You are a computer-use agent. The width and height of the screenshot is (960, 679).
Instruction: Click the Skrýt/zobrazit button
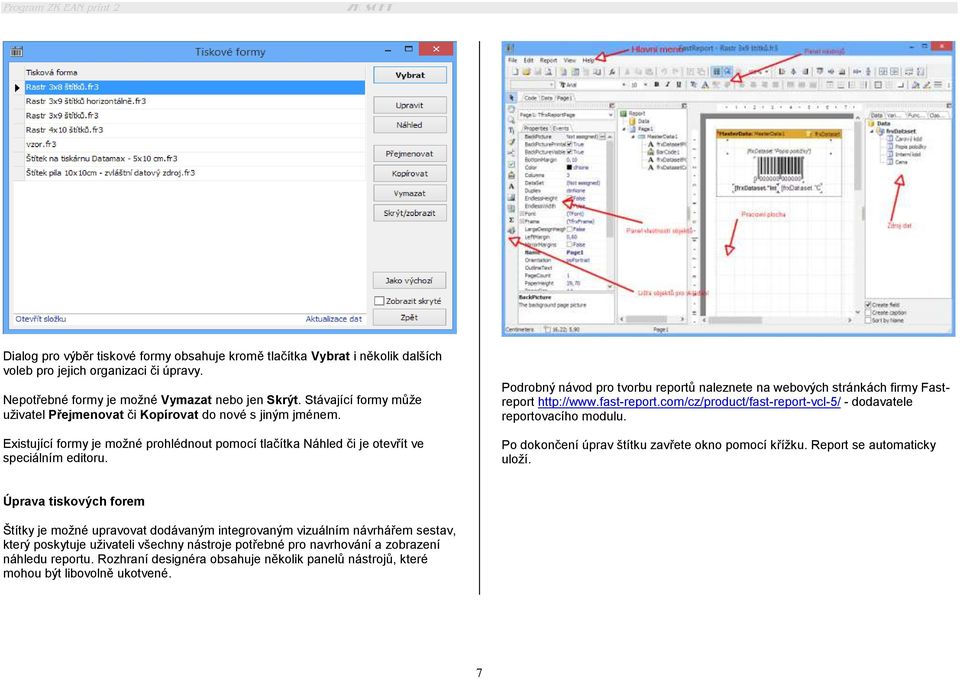click(x=410, y=213)
